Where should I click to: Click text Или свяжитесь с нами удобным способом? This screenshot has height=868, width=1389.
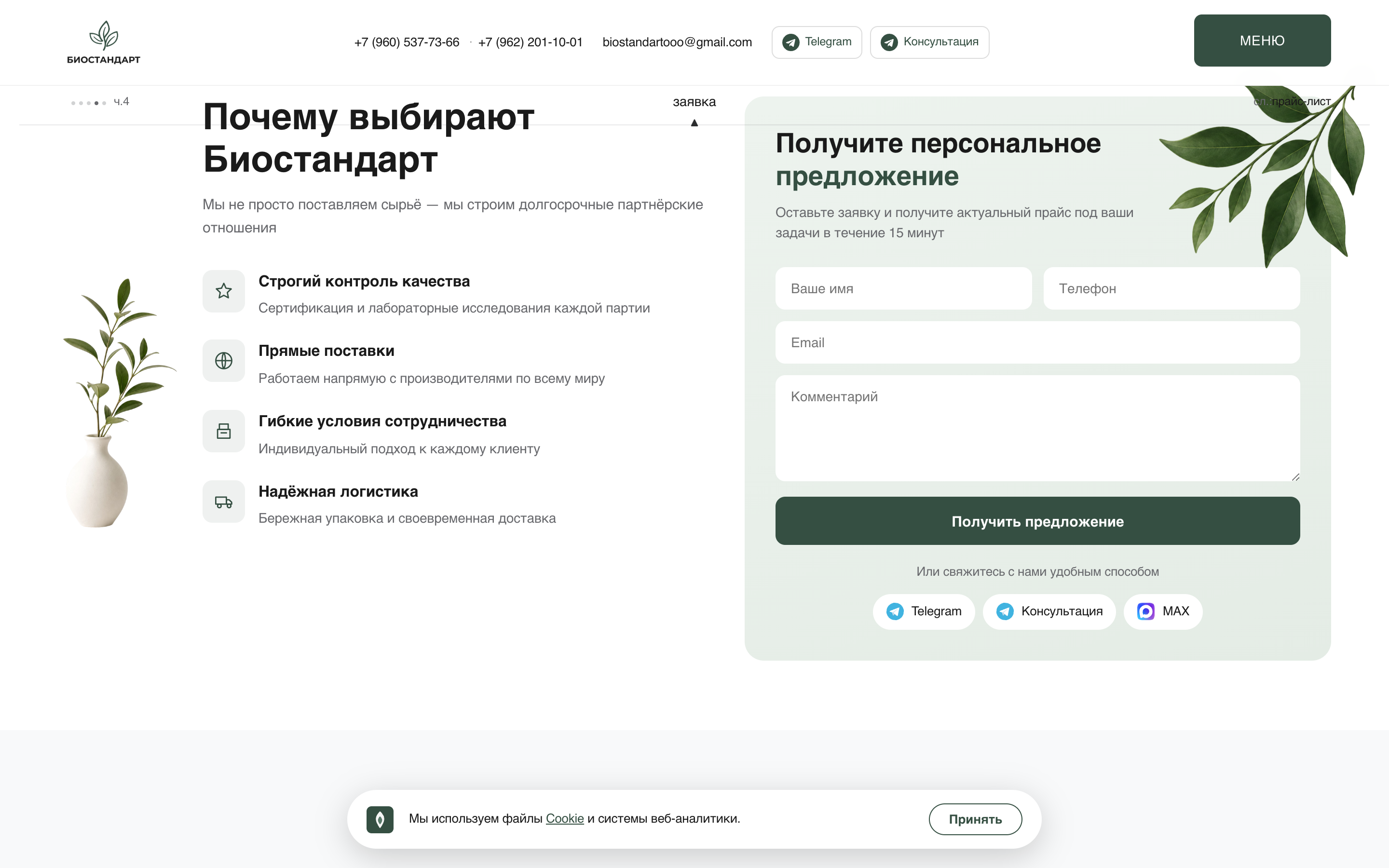click(1037, 572)
